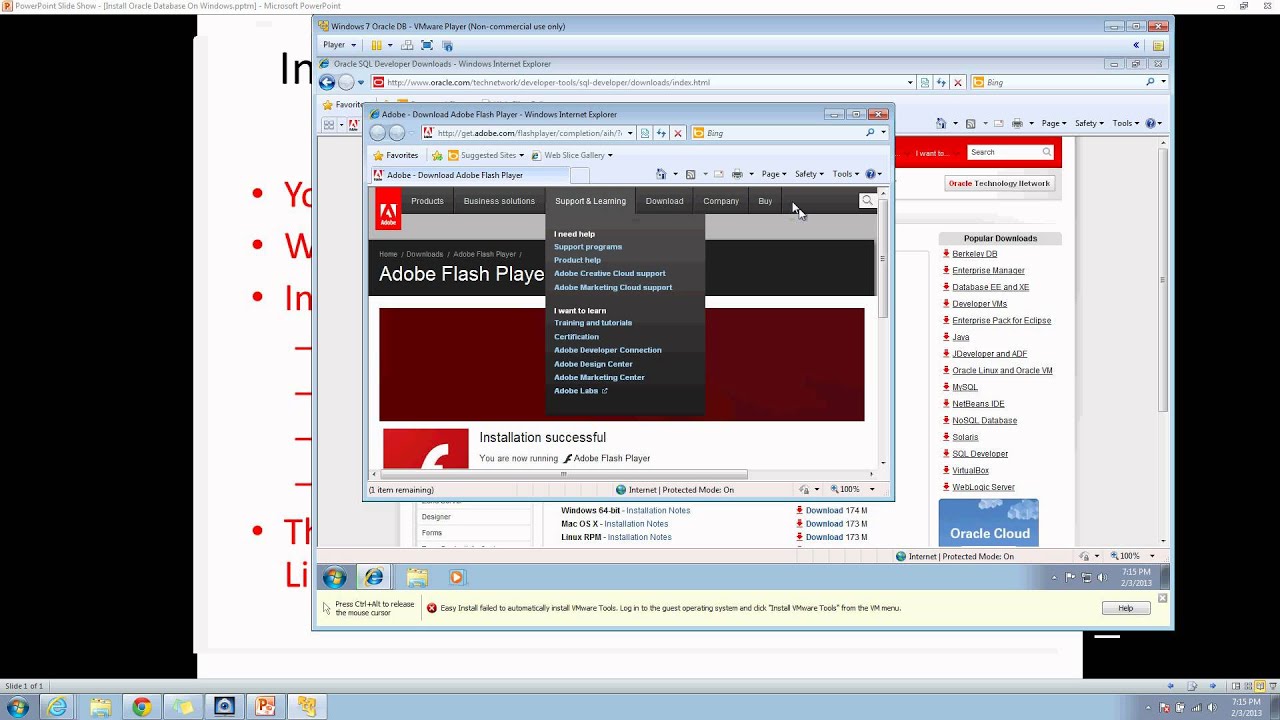Click Adobe Download Flash Player browser tab
Viewport: 1280px width, 720px height.
pos(470,175)
